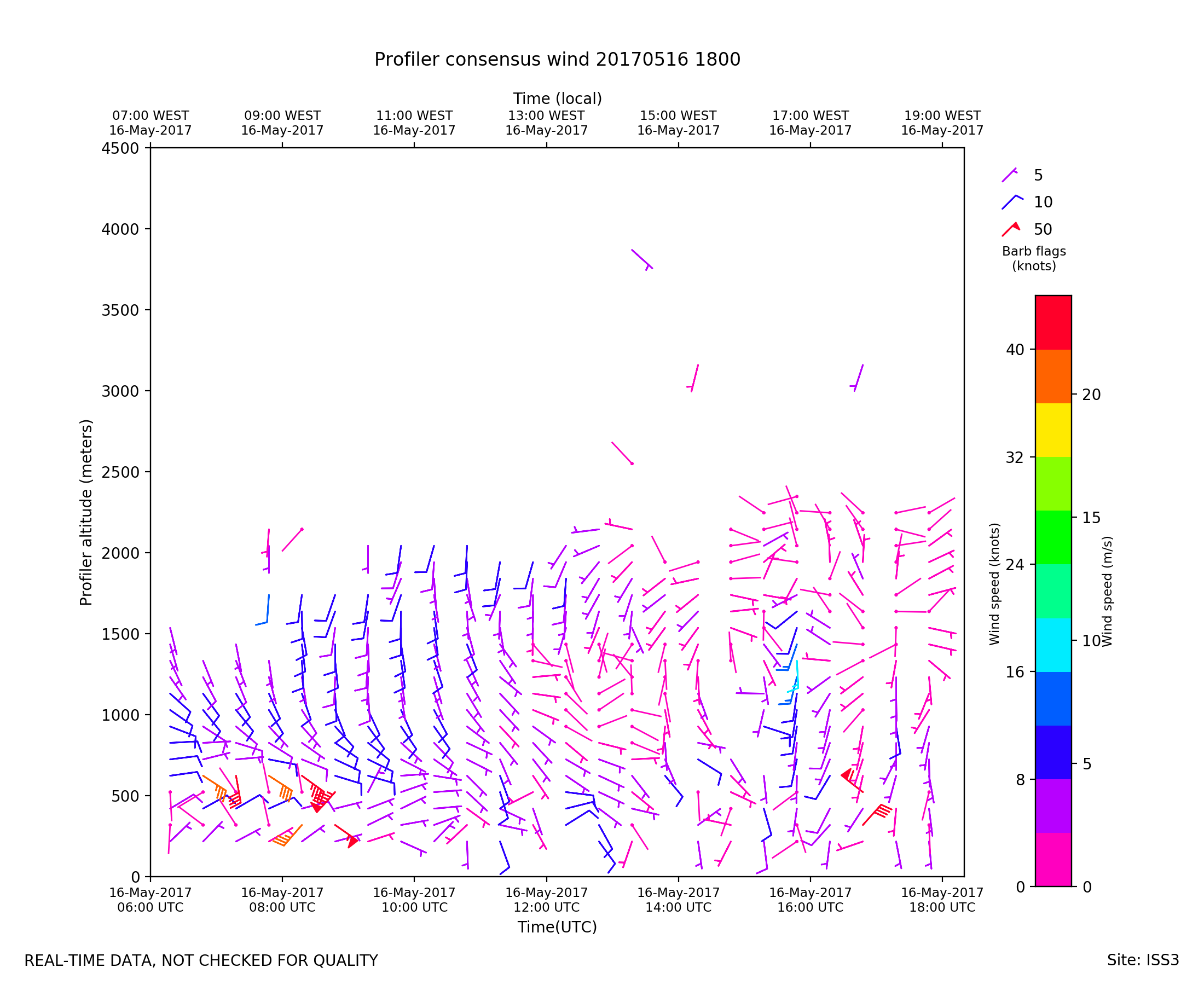1204x985 pixels.
Task: Click the purple wind barb near 3800 meters
Action: coord(642,258)
